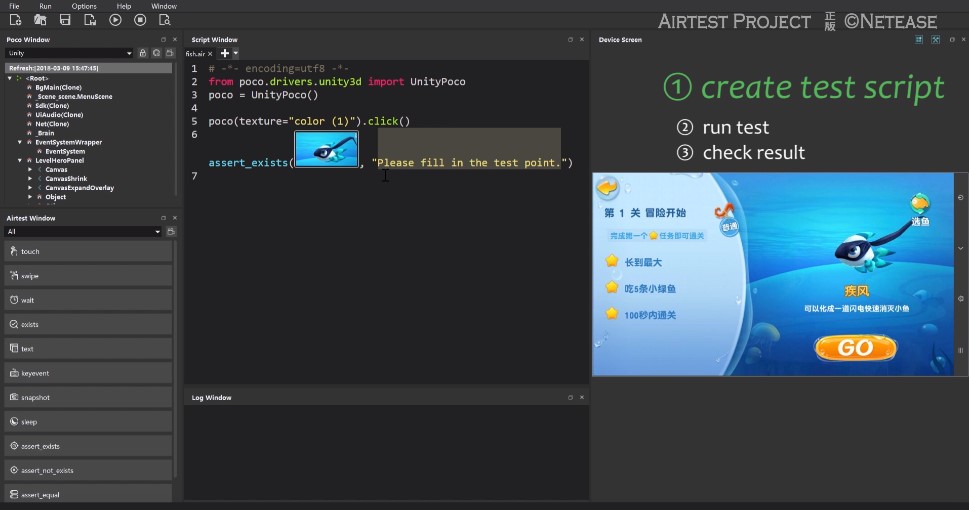
Task: Select EventSystem child tree item
Action: tap(65, 151)
